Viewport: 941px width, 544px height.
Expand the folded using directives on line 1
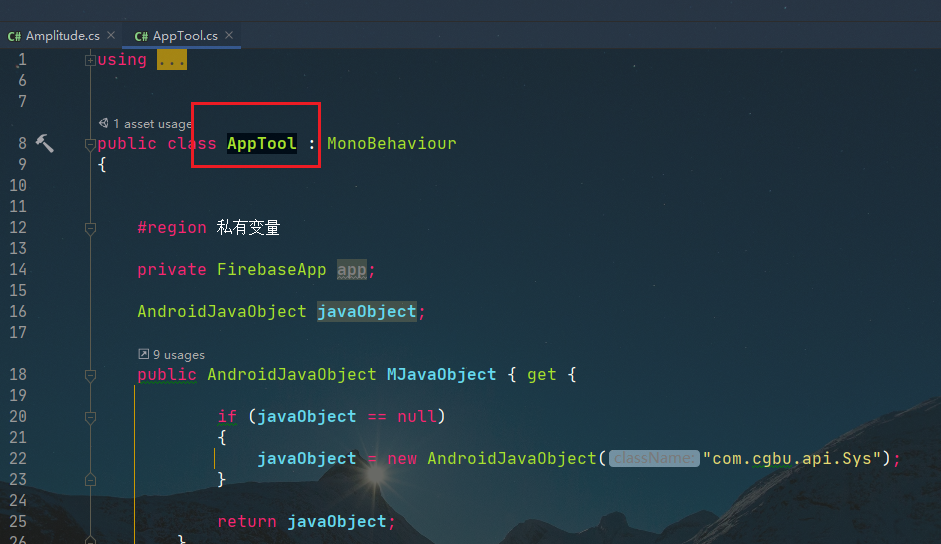[x=90, y=60]
